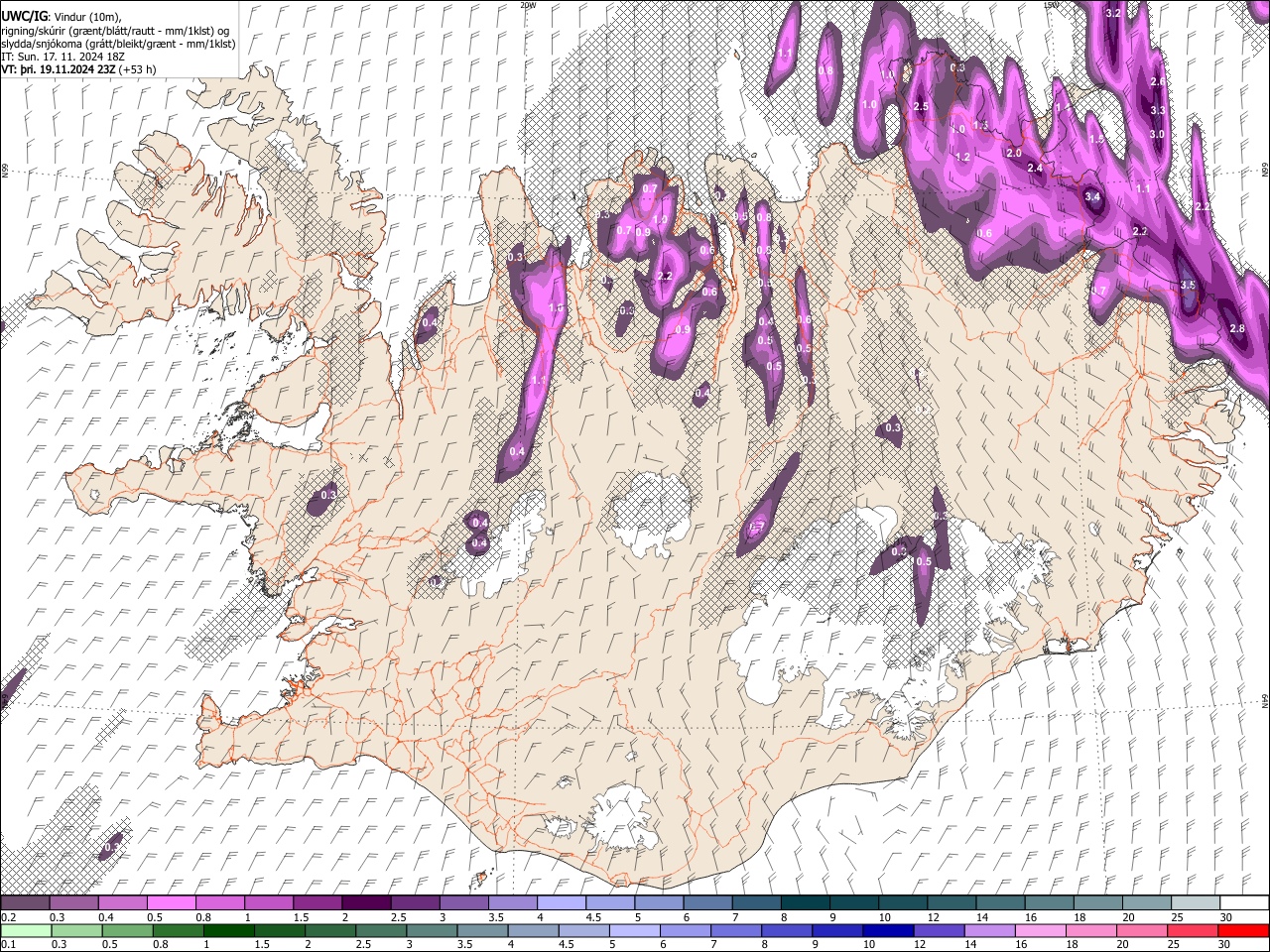The height and width of the screenshot is (952, 1270).
Task: Click the dark navy rain swatch between 10 and 12
Action: 887,930
